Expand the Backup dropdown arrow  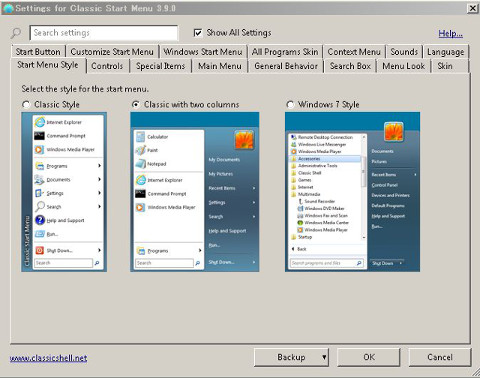point(324,357)
